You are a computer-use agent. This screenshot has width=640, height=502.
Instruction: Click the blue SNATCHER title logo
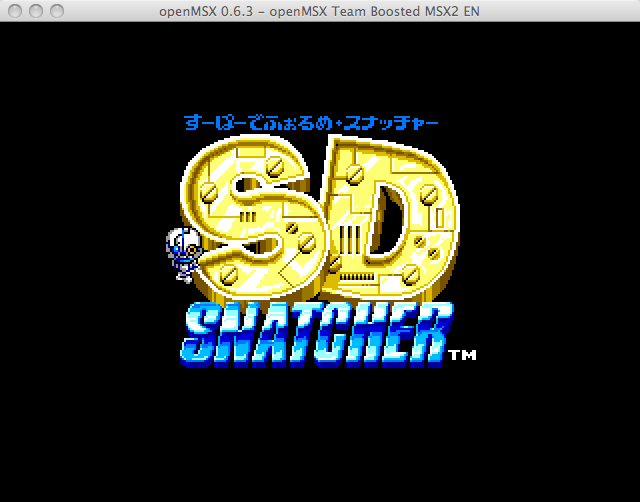pos(317,335)
